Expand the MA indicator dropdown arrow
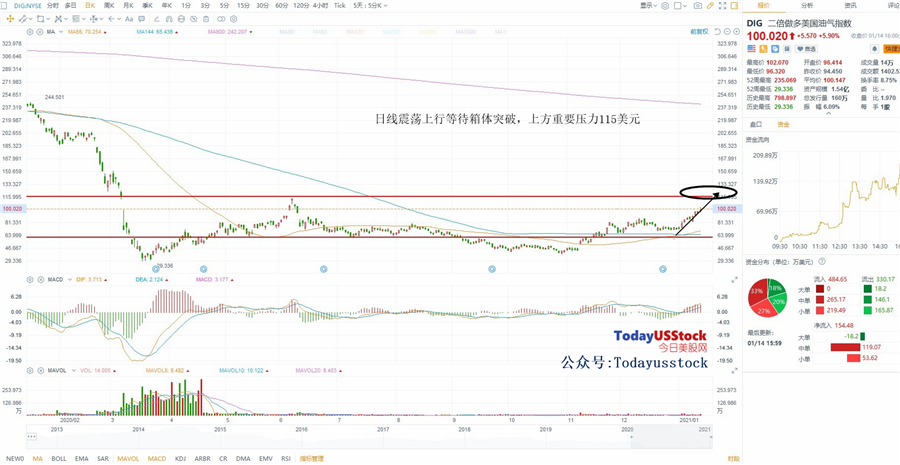The image size is (900, 465). tap(61, 32)
